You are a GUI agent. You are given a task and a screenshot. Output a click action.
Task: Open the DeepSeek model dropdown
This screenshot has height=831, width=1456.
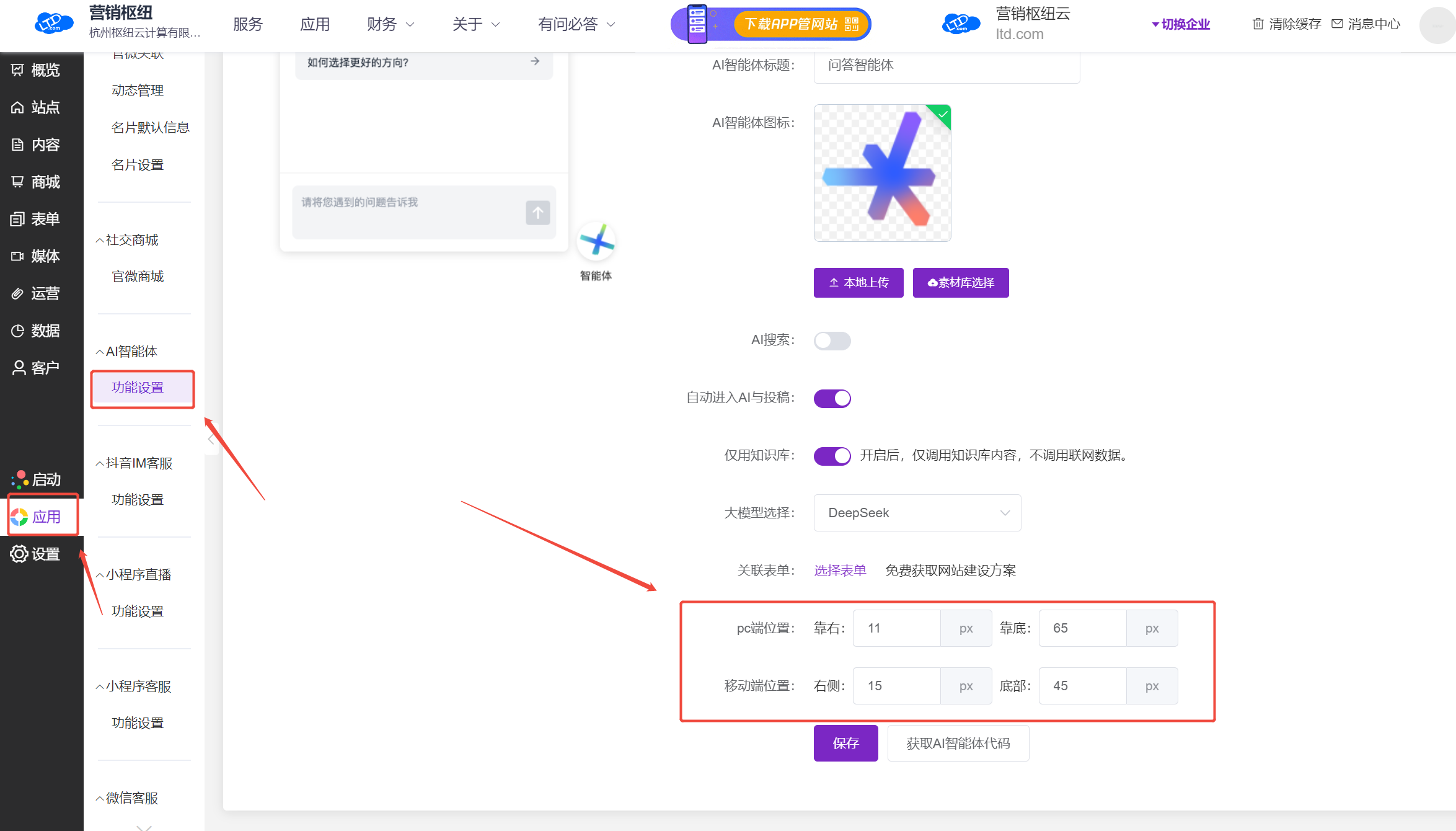[917, 513]
